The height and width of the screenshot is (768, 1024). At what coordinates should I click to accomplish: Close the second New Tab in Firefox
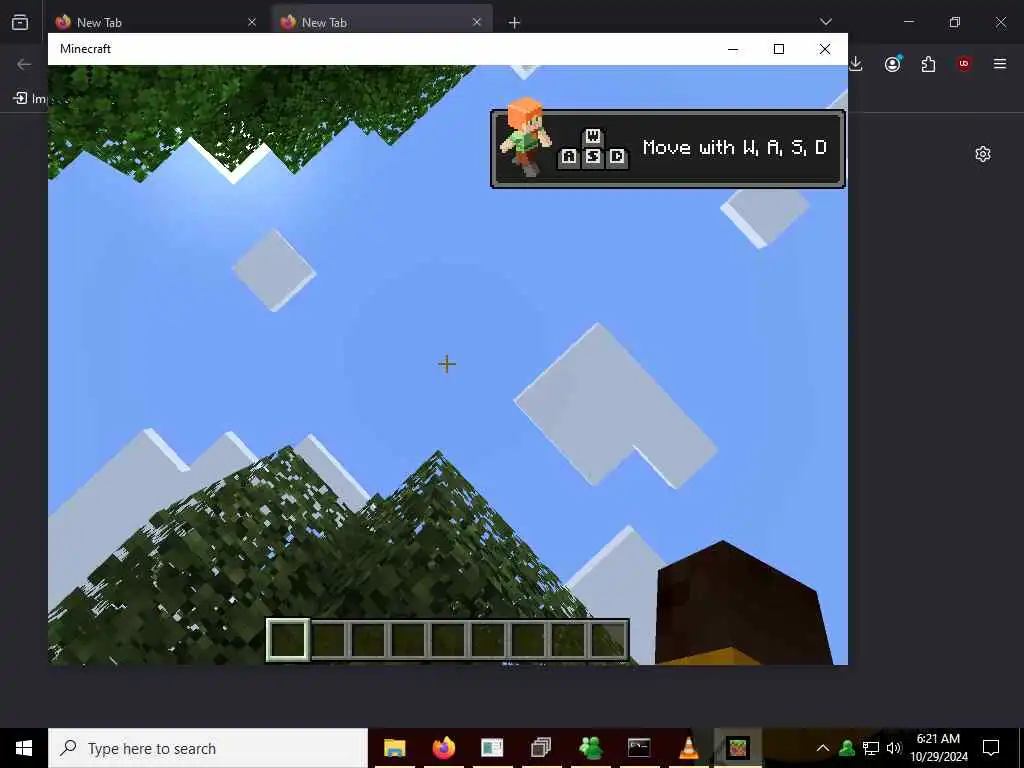point(477,22)
